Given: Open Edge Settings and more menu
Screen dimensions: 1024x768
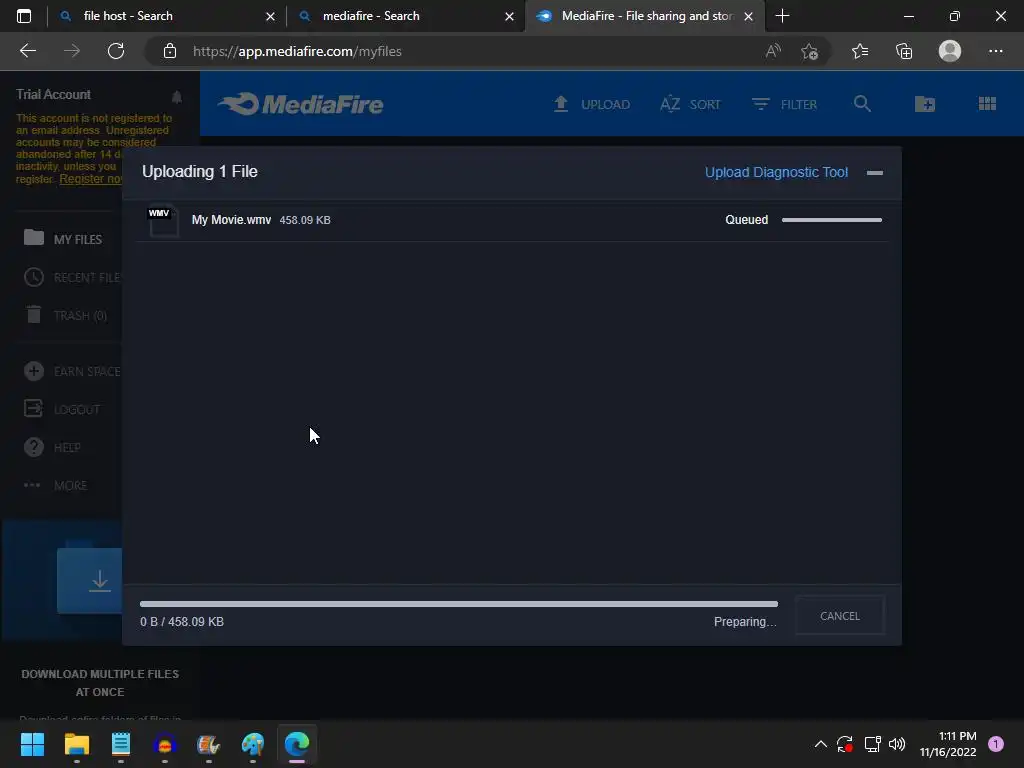Looking at the screenshot, I should pos(995,51).
